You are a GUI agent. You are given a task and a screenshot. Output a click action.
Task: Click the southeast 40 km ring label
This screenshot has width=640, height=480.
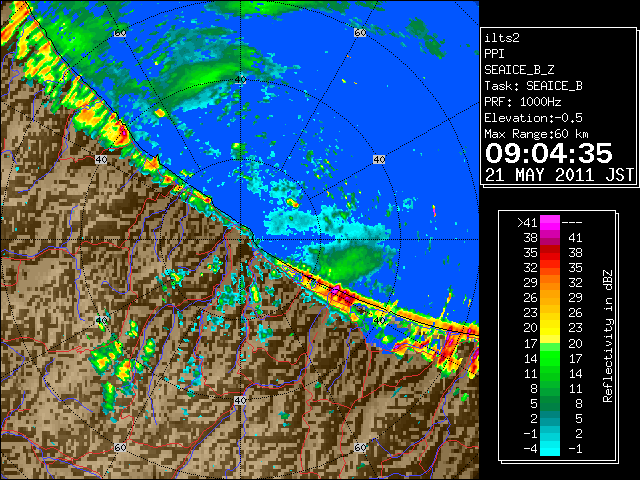(x=379, y=320)
